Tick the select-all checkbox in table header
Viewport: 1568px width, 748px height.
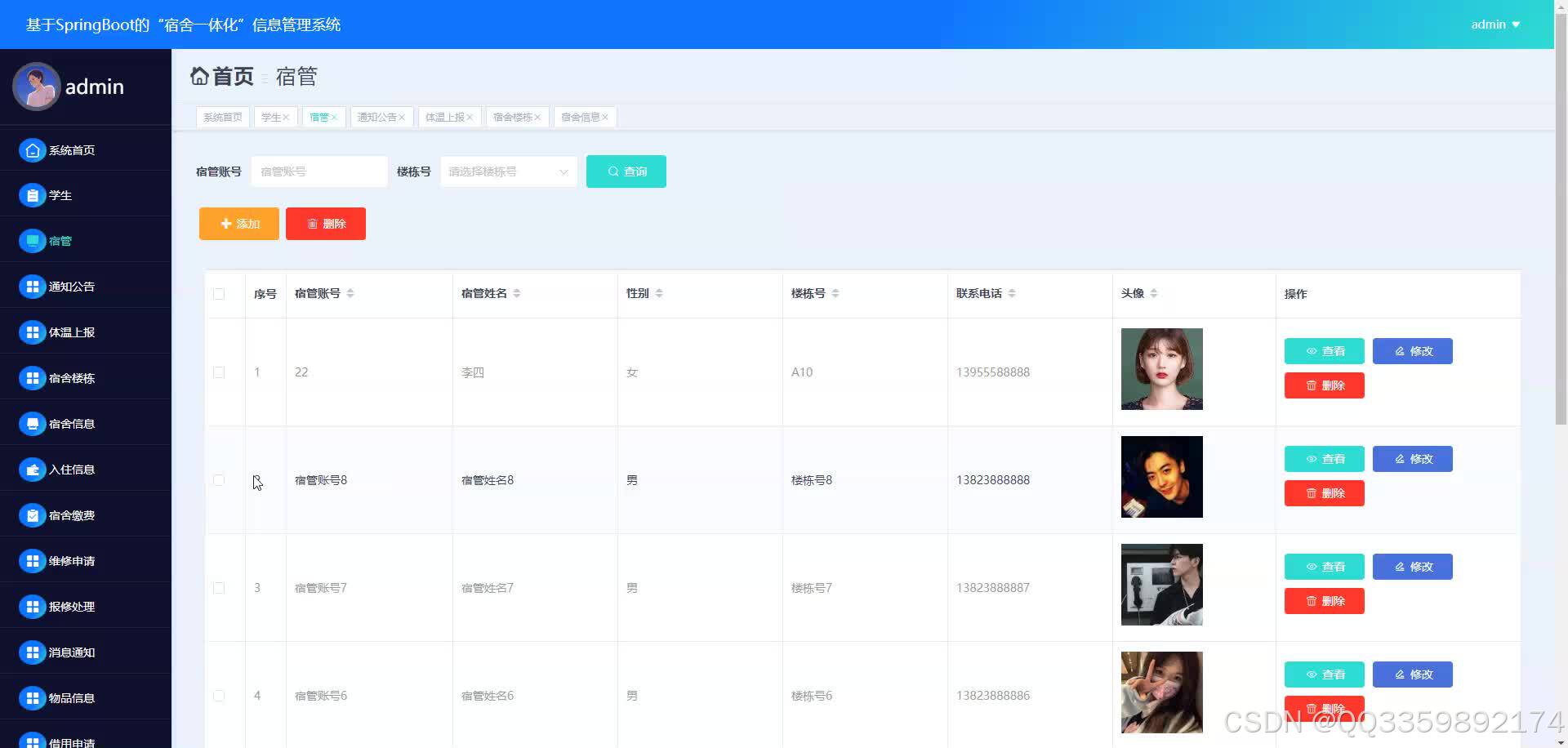(219, 294)
